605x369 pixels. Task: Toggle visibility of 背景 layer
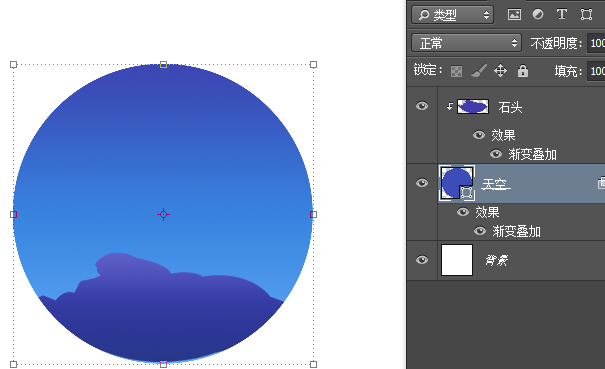click(422, 260)
